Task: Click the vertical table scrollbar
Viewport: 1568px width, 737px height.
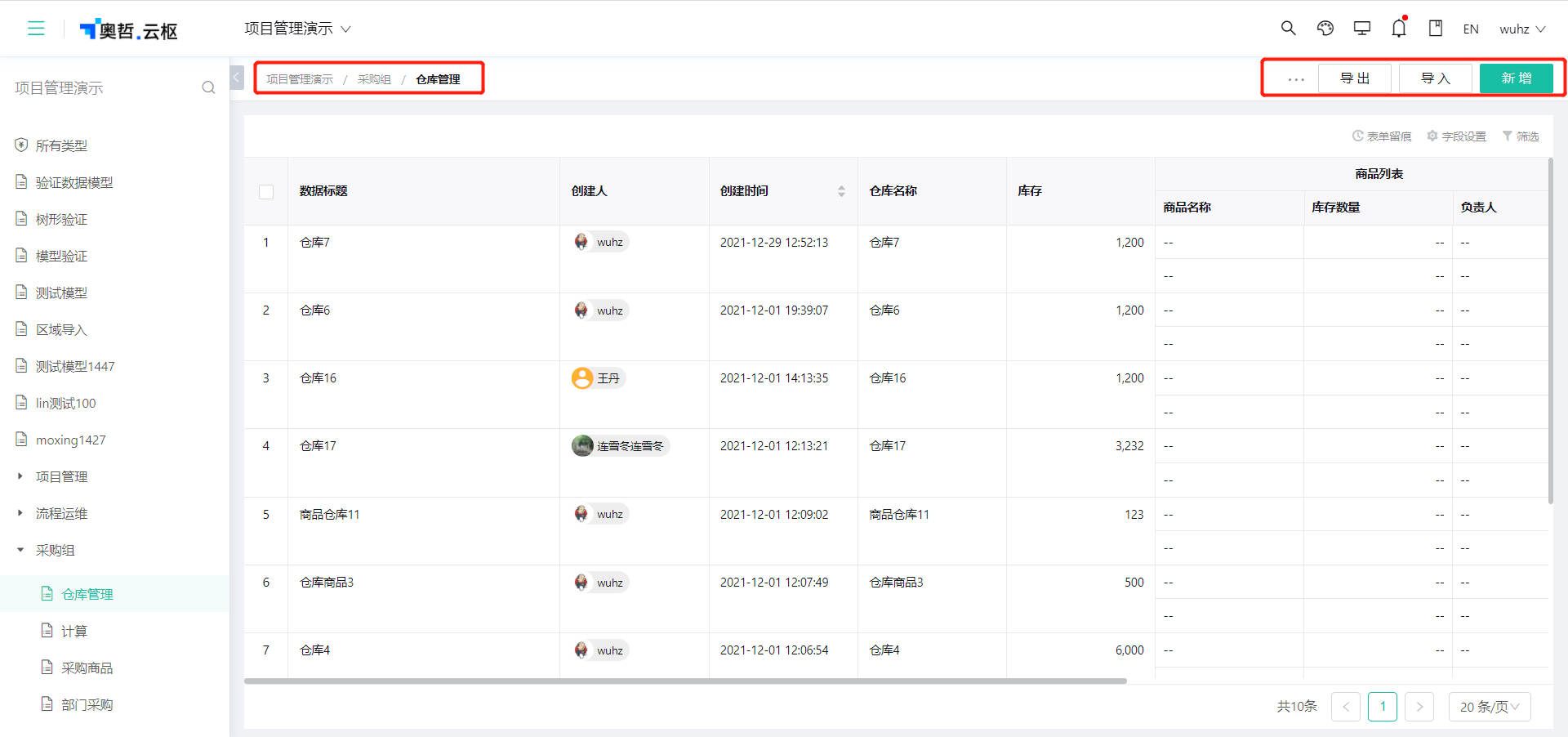Action: [x=1550, y=330]
